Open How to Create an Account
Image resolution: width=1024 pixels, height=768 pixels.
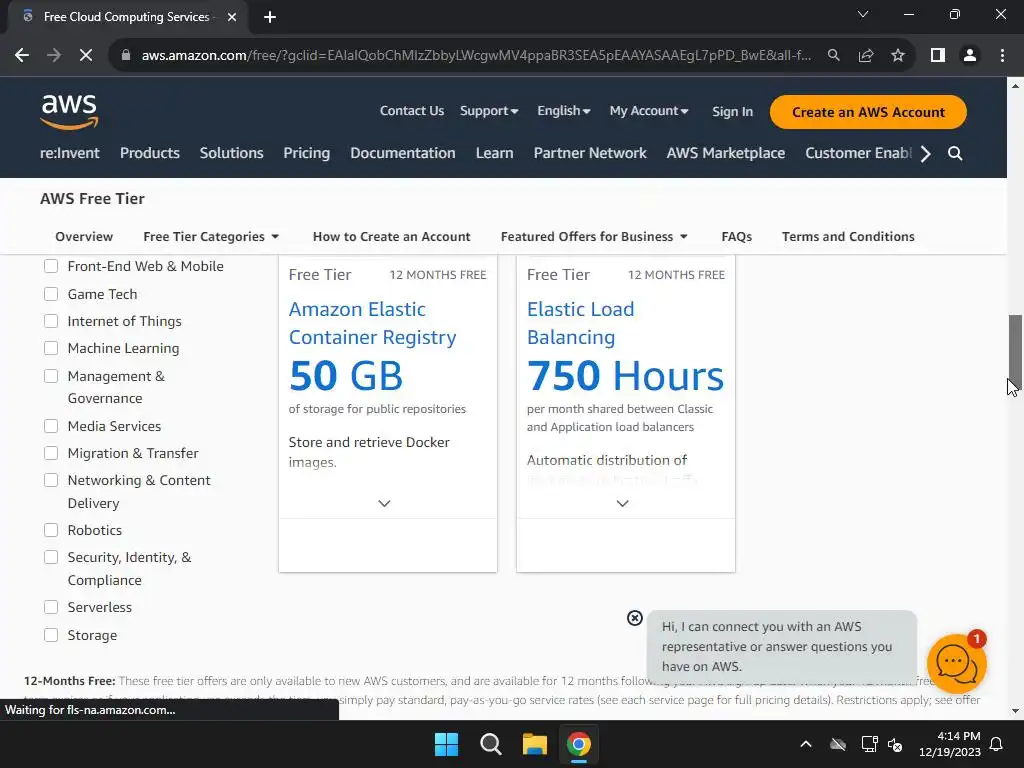[x=391, y=236]
